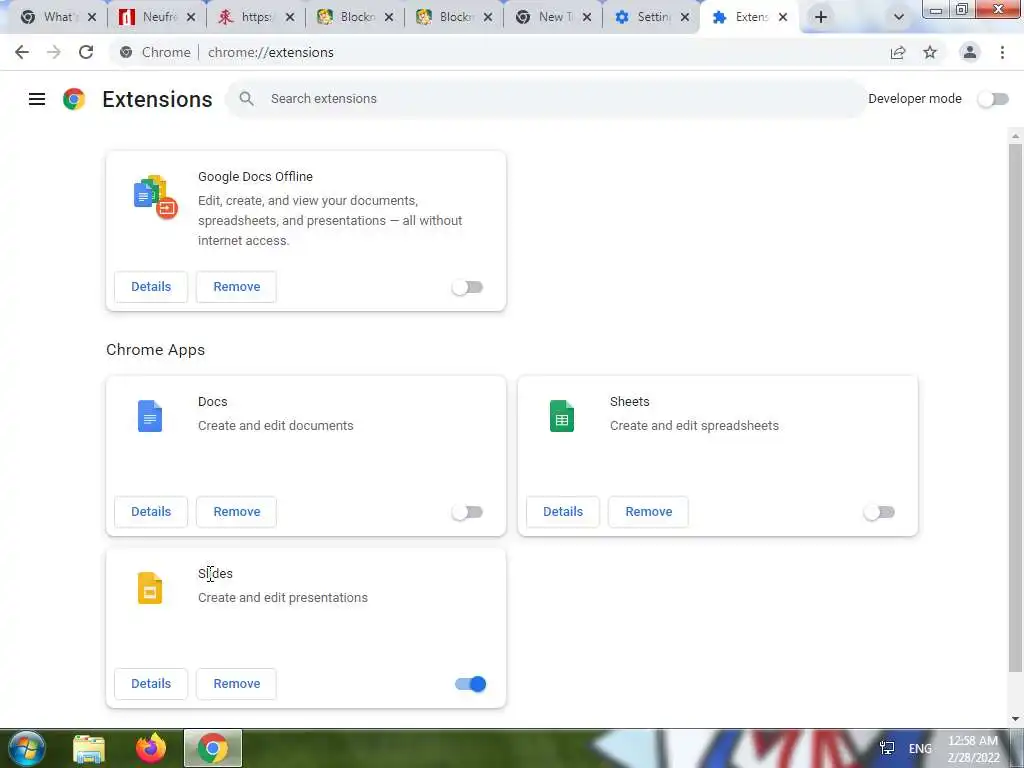
Task: Open Details for the Slides app
Action: [x=151, y=683]
